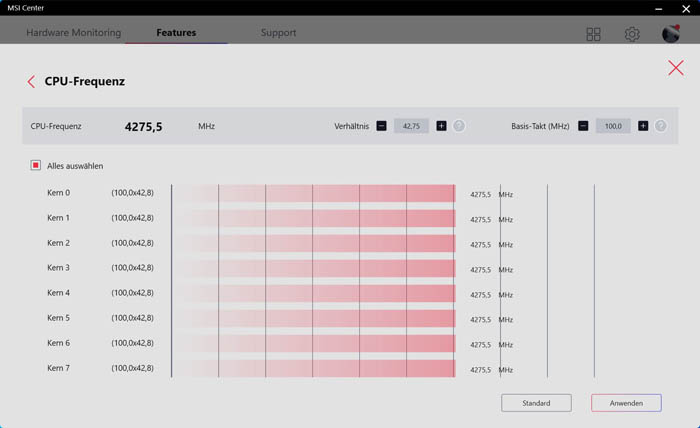700x428 pixels.
Task: Click the Basis-Takt value field 100,0
Action: tap(613, 126)
